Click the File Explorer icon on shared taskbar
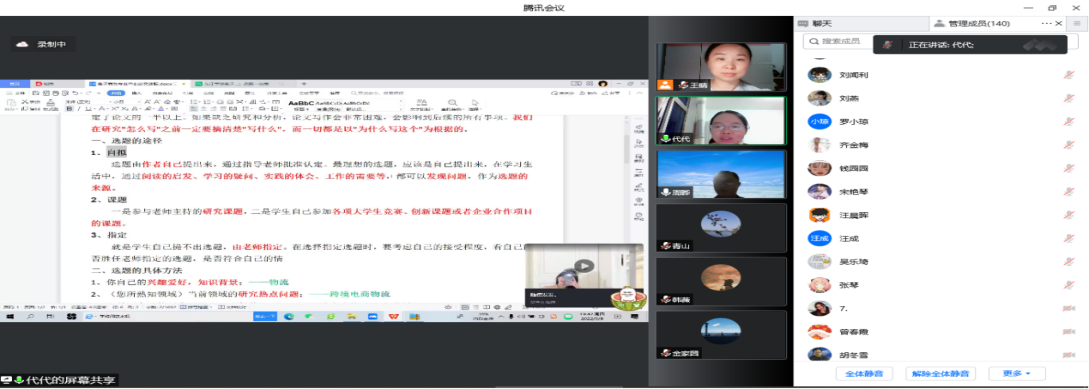This screenshot has height=389, width=1089. coord(352,316)
